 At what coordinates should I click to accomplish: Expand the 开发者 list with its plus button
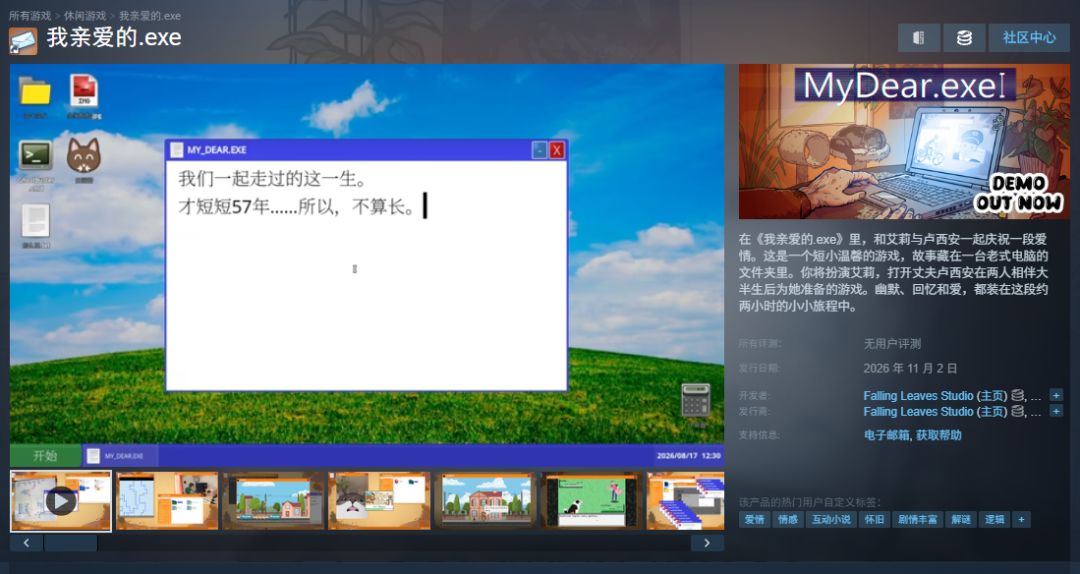coord(1056,396)
